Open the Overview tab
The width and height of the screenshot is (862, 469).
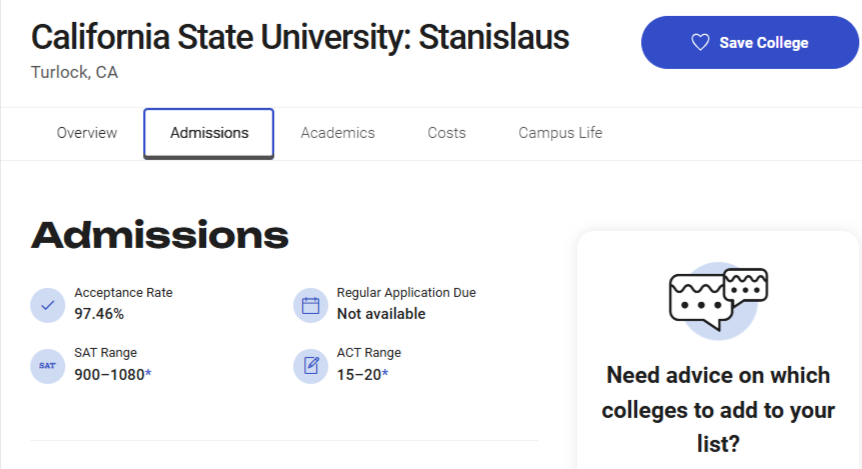87,133
